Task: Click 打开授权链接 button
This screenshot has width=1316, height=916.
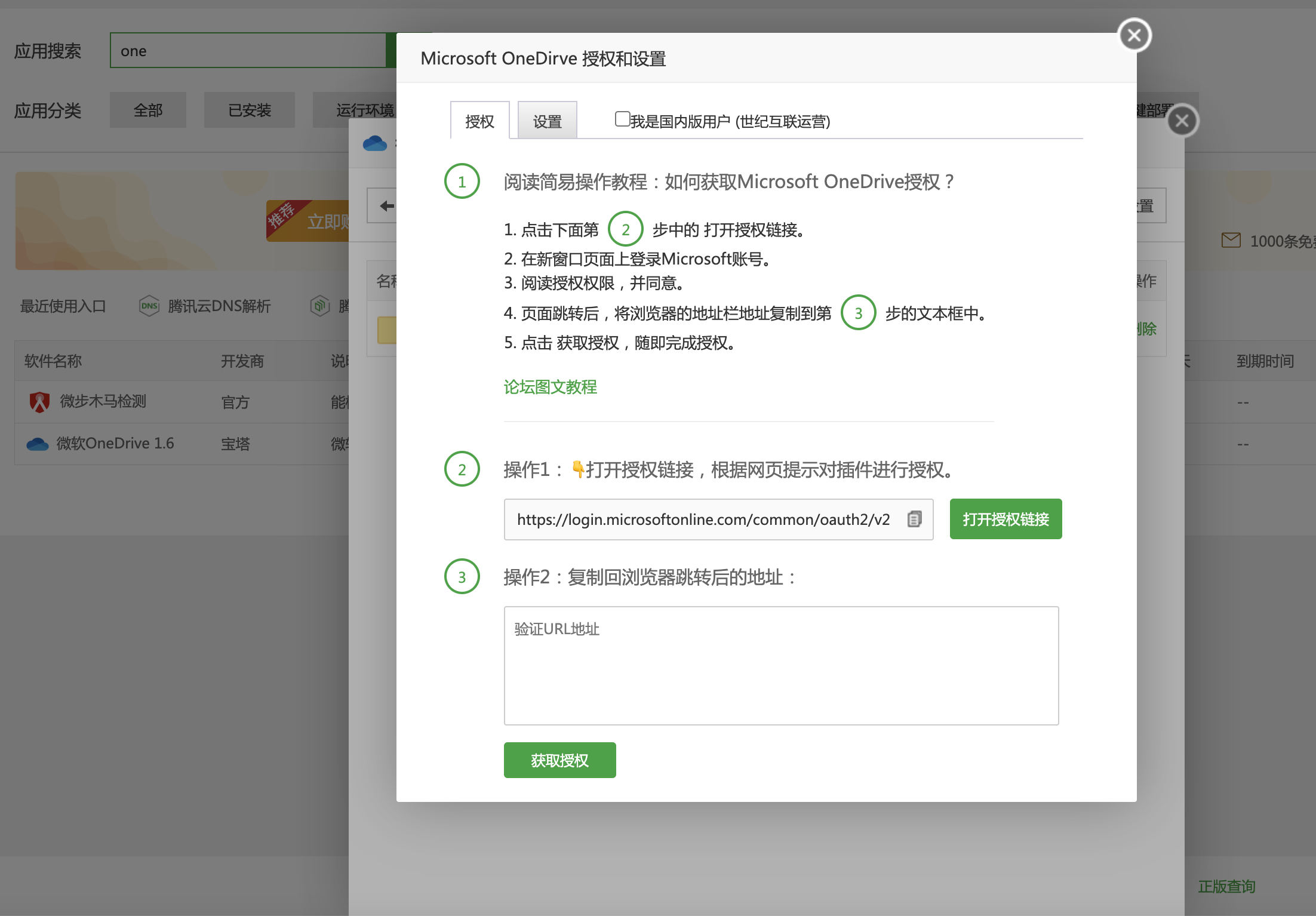Action: point(1006,519)
